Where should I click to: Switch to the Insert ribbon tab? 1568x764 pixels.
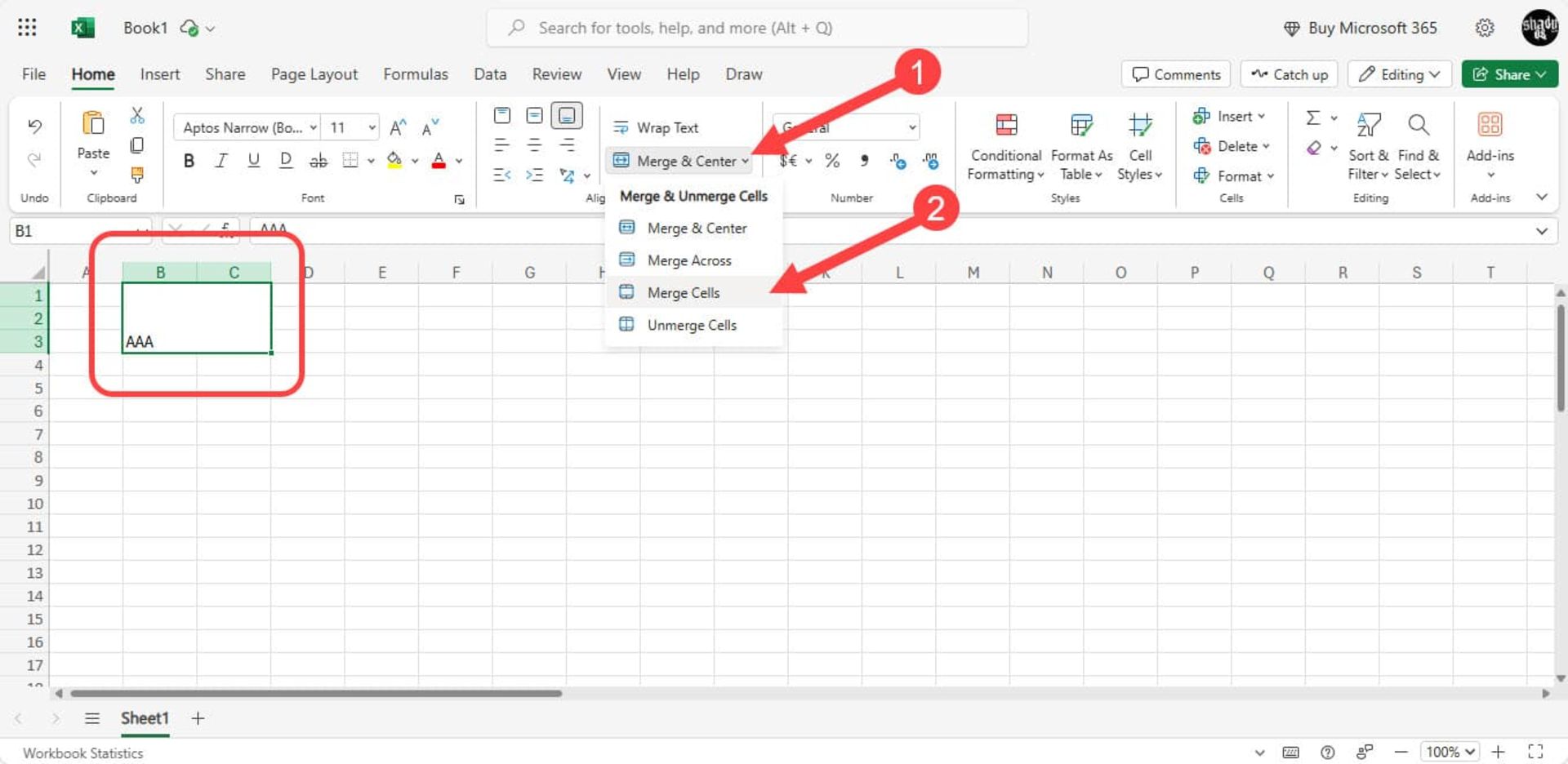(x=159, y=74)
